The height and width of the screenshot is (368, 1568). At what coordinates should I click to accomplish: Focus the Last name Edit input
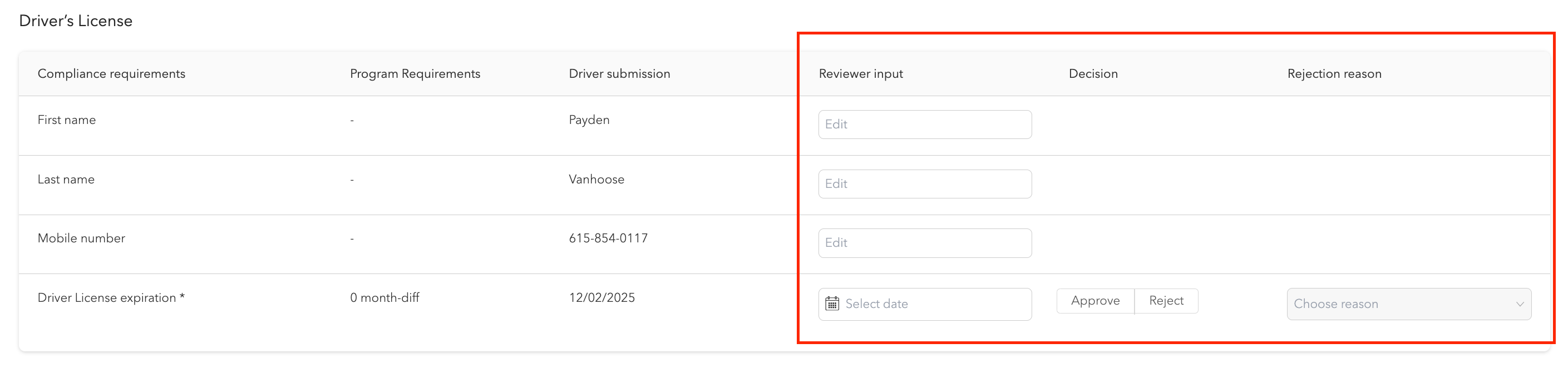pyautogui.click(x=924, y=183)
